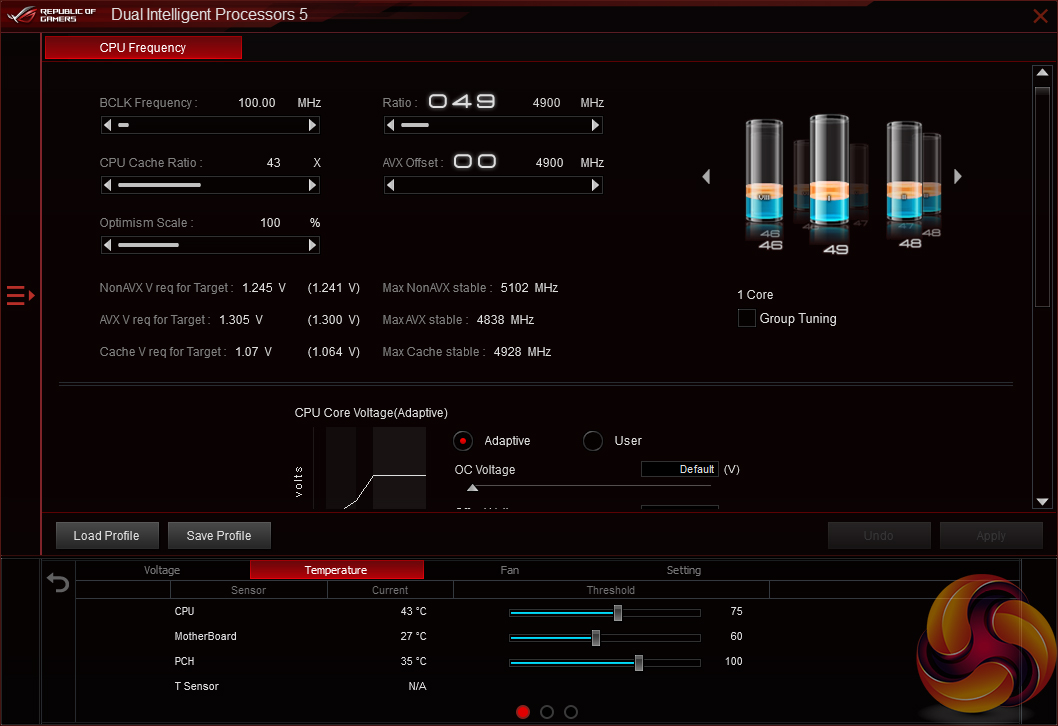Click the Optimism Scale slider track

click(x=210, y=245)
